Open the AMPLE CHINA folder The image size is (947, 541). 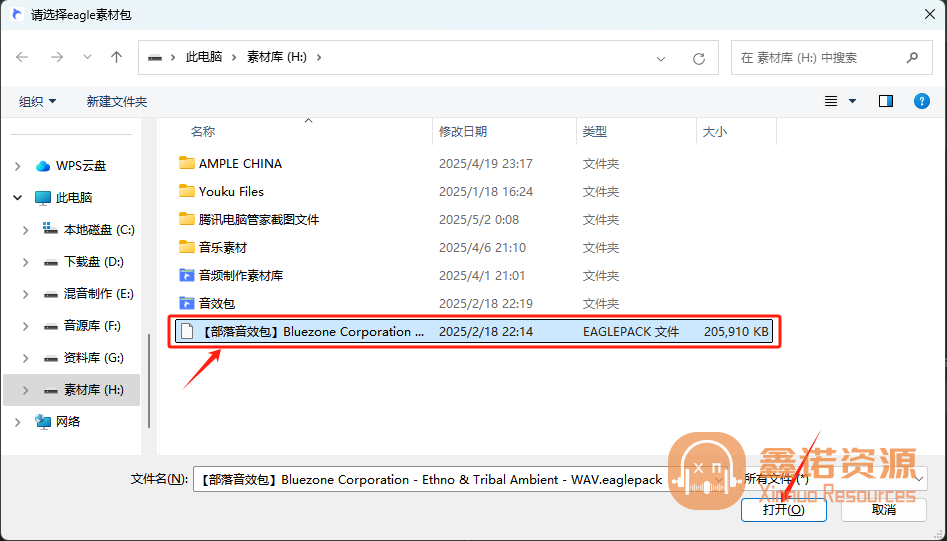coord(240,163)
